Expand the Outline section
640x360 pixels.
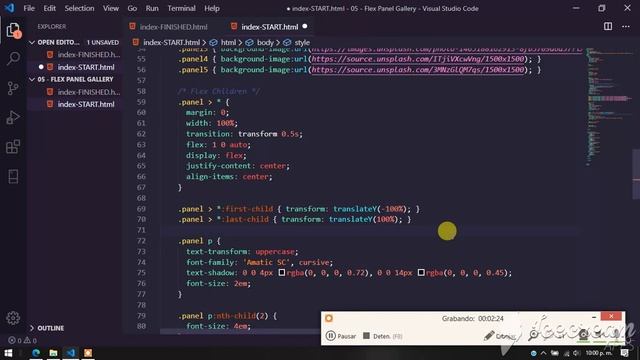32,328
